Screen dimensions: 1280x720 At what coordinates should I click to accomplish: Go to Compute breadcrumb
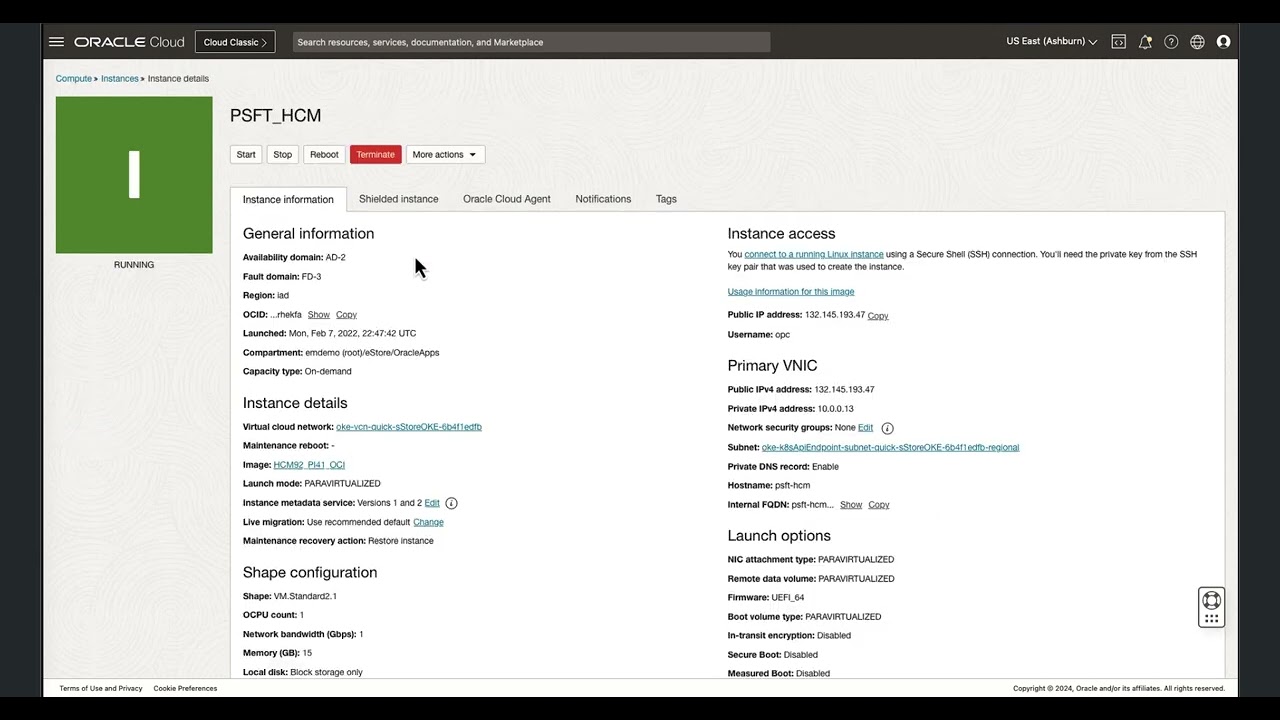tap(74, 78)
